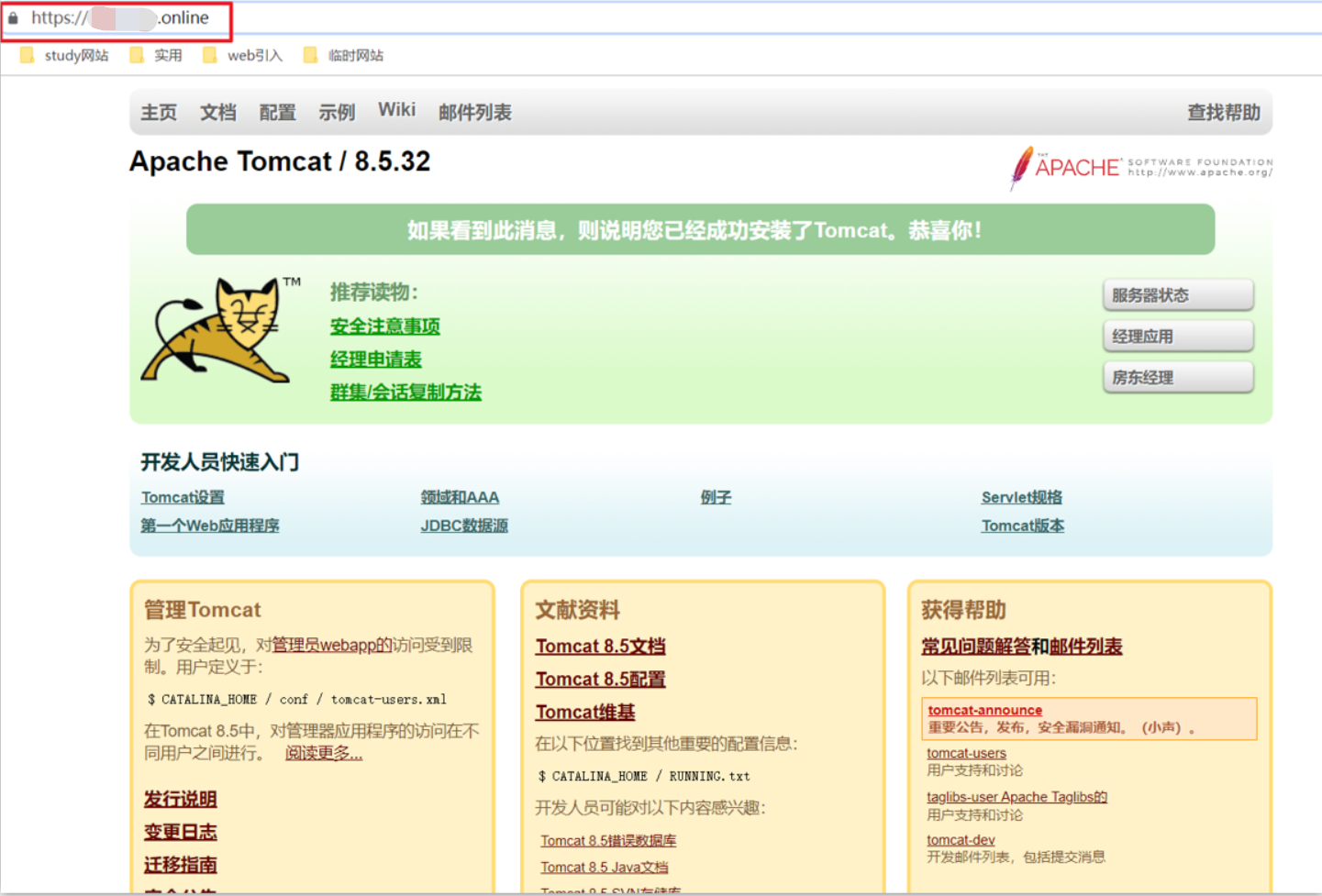Click the 房东经理 button
The height and width of the screenshot is (896, 1322).
pos(1178,378)
